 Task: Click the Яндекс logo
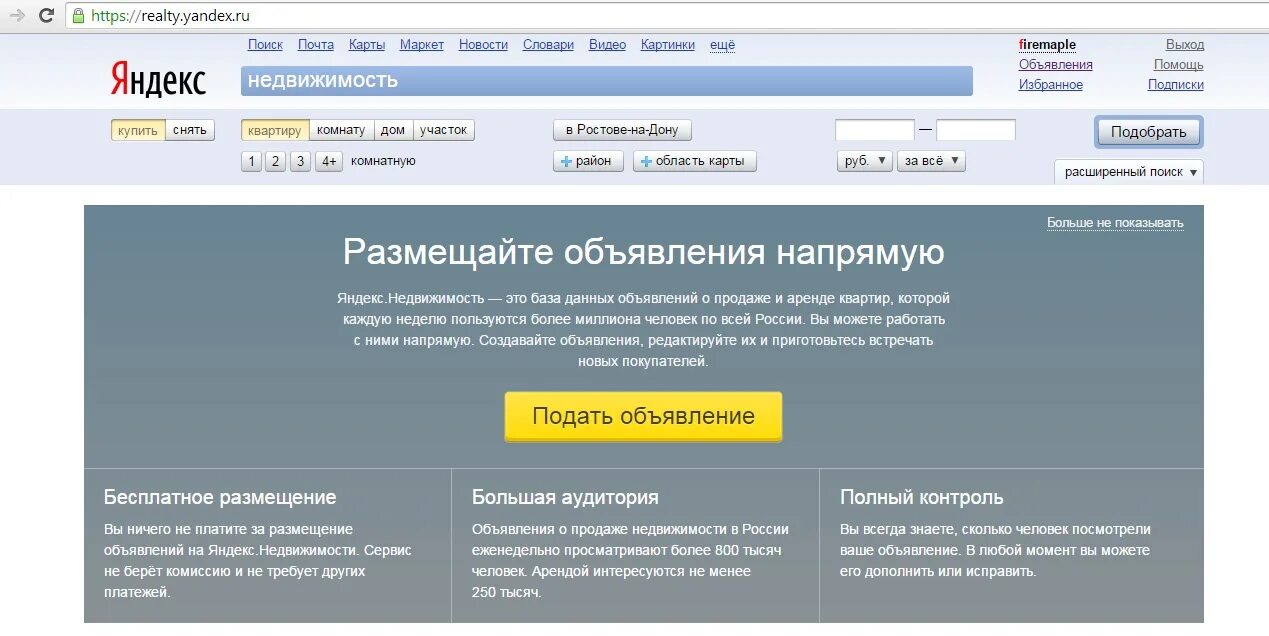pyautogui.click(x=158, y=81)
